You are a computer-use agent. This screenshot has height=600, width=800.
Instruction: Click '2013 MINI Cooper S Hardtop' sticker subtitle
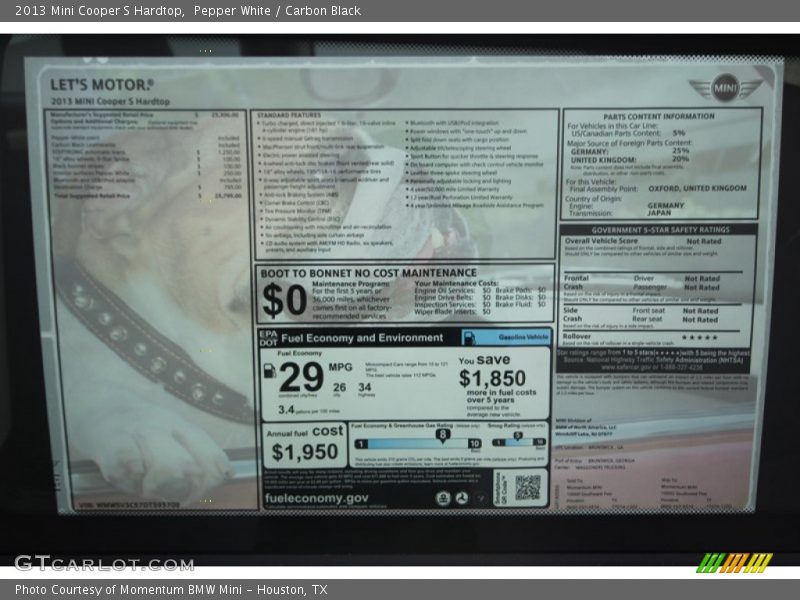click(110, 102)
